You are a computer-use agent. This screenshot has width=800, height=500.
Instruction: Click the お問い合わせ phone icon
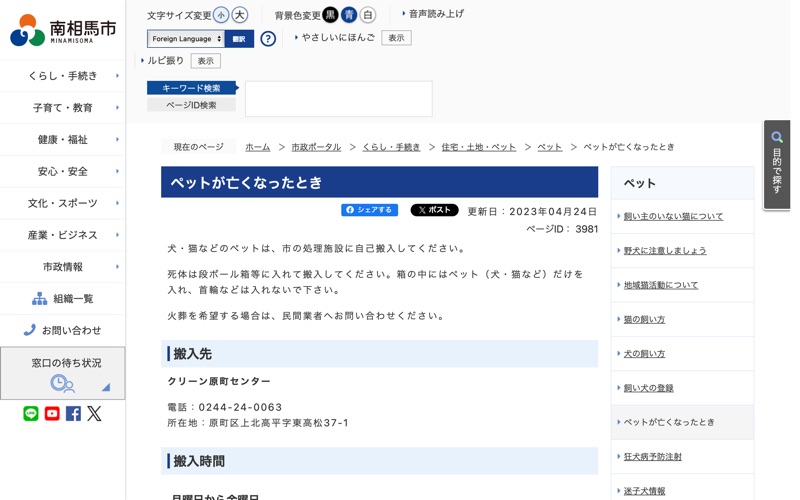(x=30, y=330)
